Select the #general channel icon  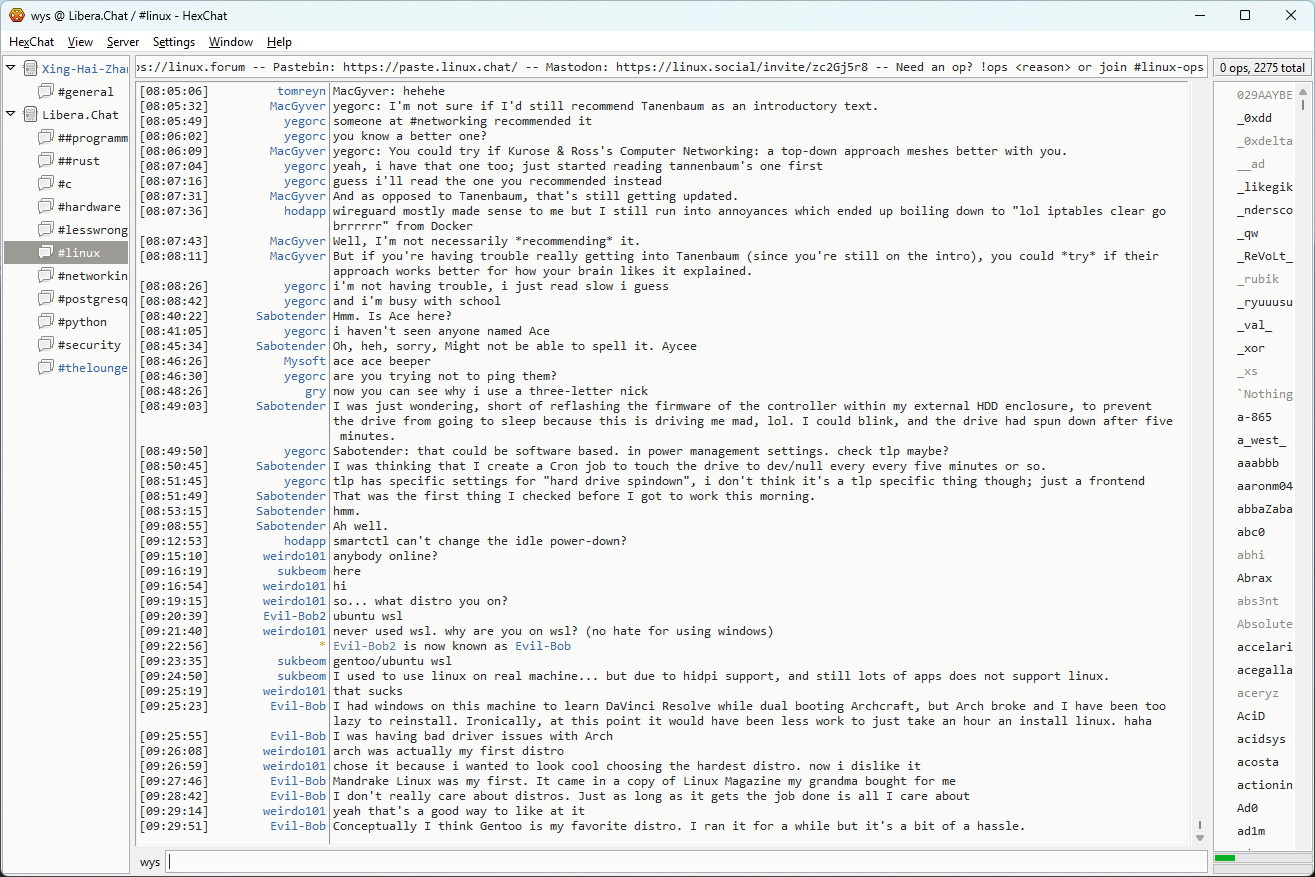coord(46,92)
